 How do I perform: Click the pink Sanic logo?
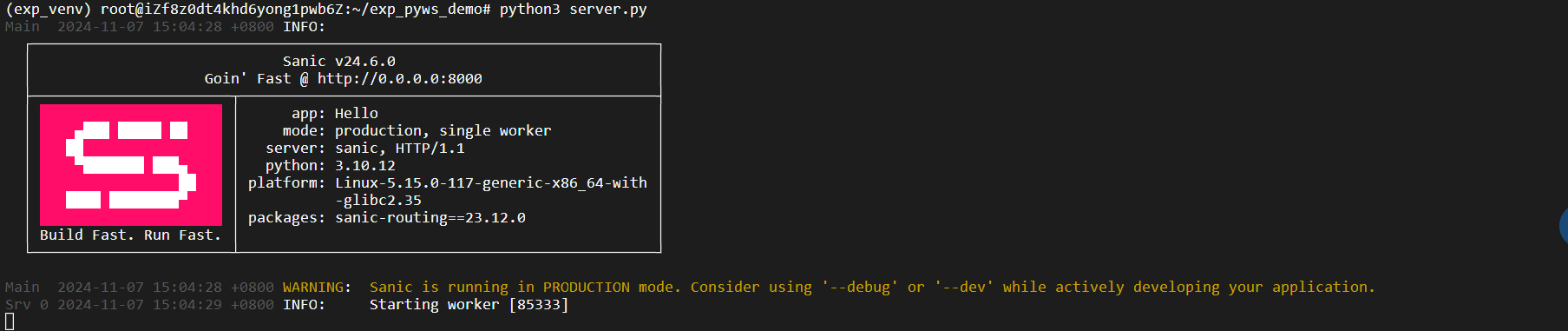click(x=131, y=165)
